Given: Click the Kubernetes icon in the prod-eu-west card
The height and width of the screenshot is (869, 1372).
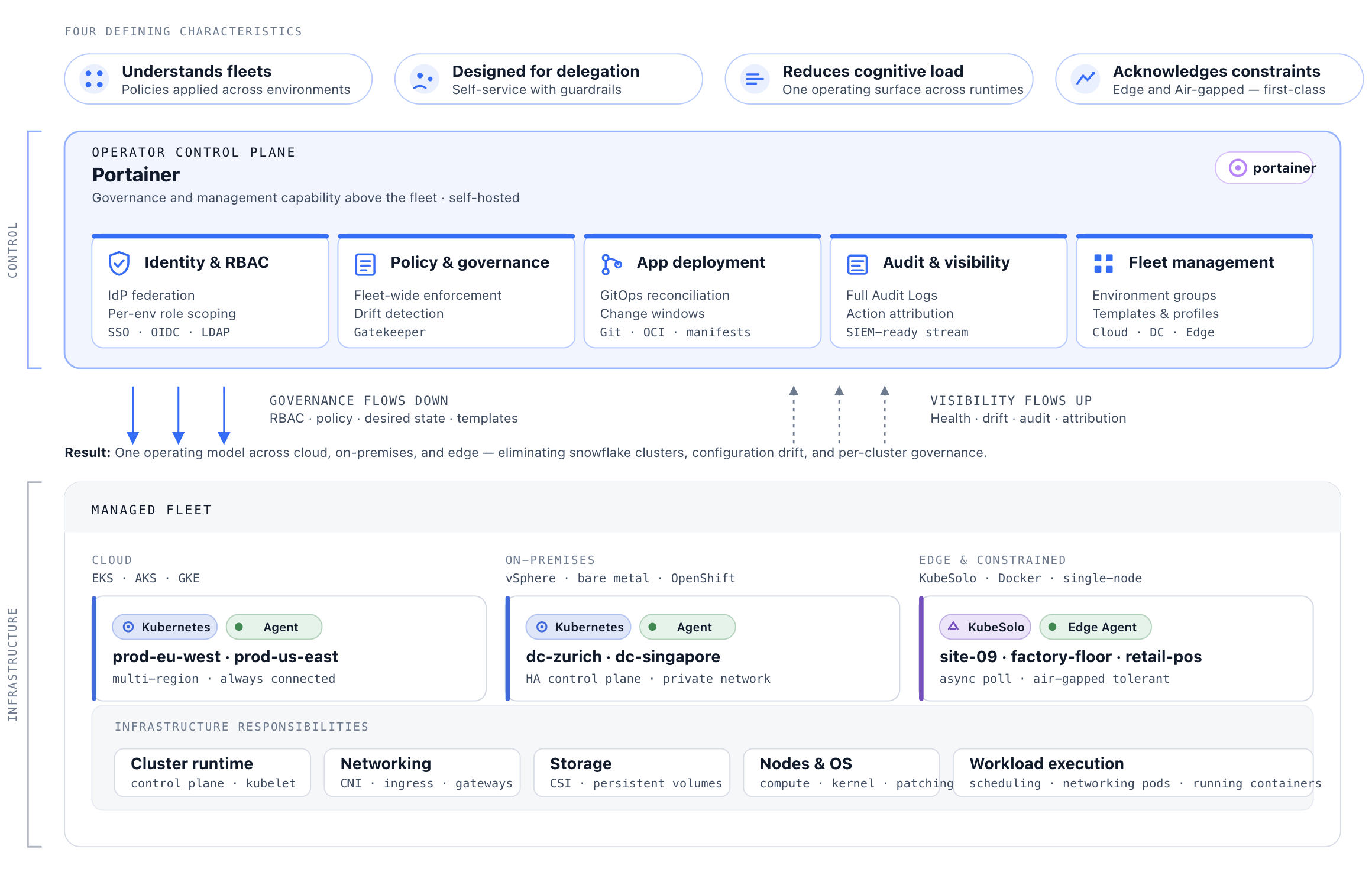Looking at the screenshot, I should point(128,627).
